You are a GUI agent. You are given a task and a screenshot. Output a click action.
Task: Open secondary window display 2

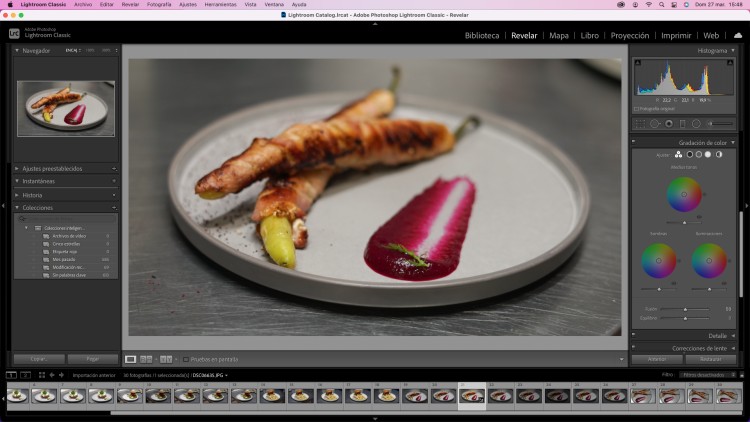(26, 375)
